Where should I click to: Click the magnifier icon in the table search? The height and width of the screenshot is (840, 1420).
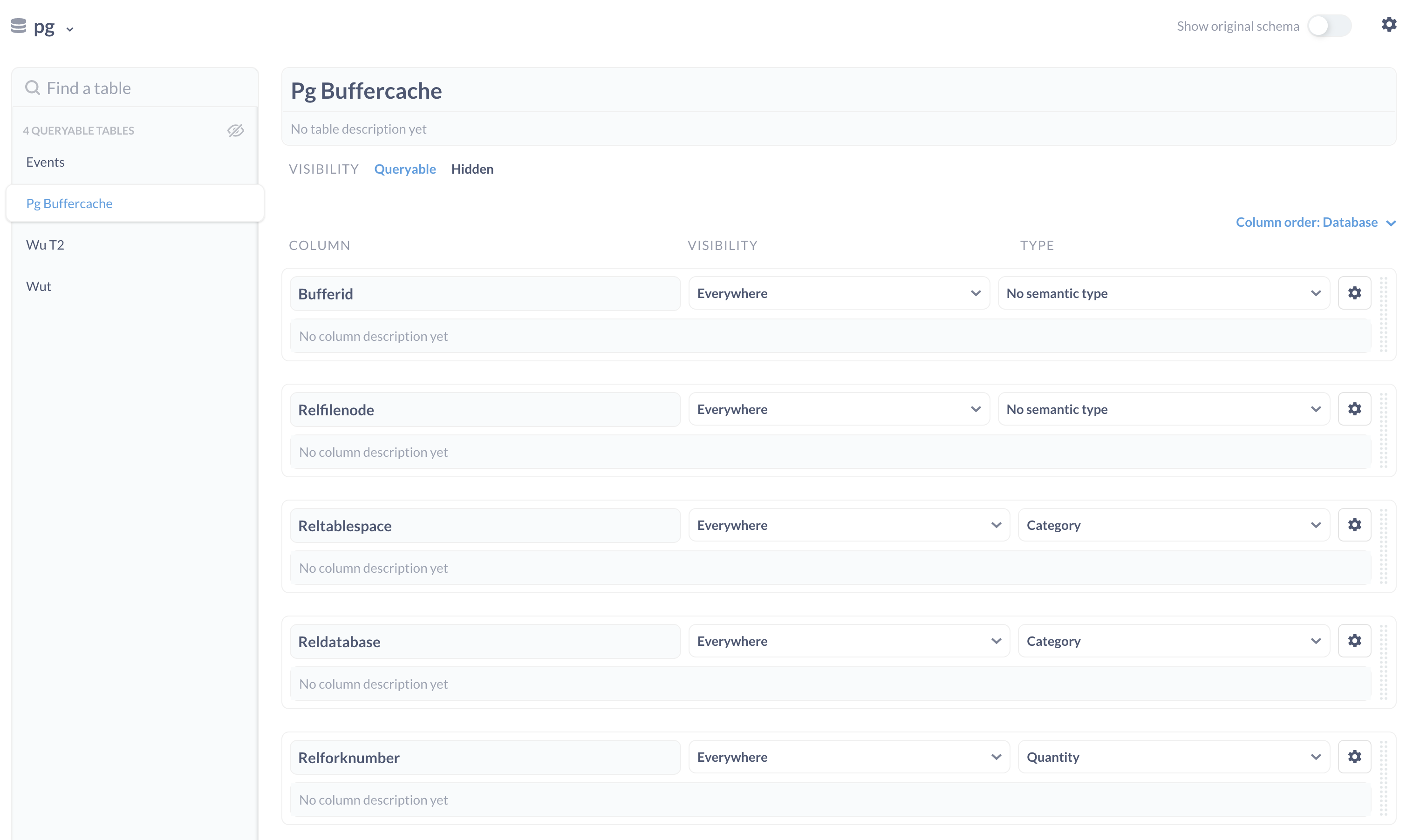[x=32, y=87]
